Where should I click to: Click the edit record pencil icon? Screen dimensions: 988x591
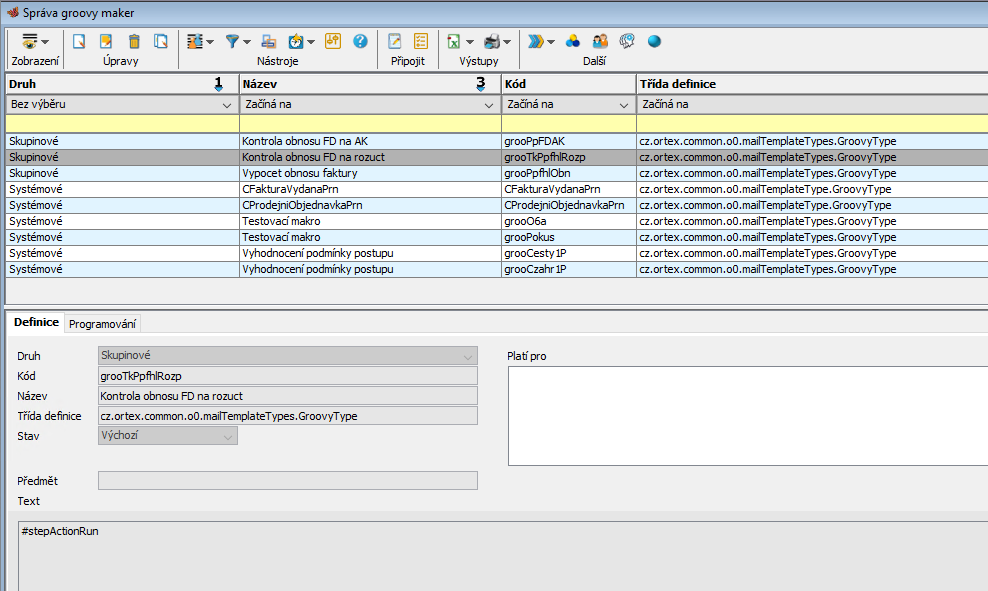(x=106, y=41)
